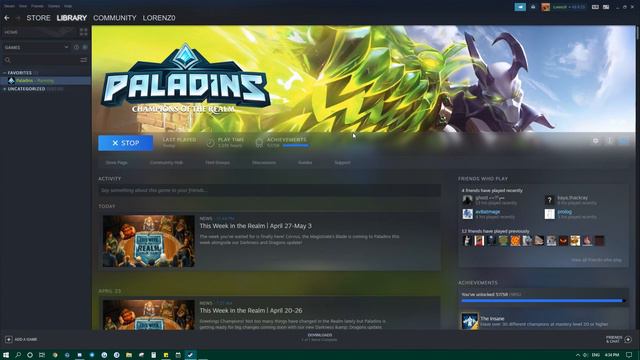Go to library HOME

[39, 32]
